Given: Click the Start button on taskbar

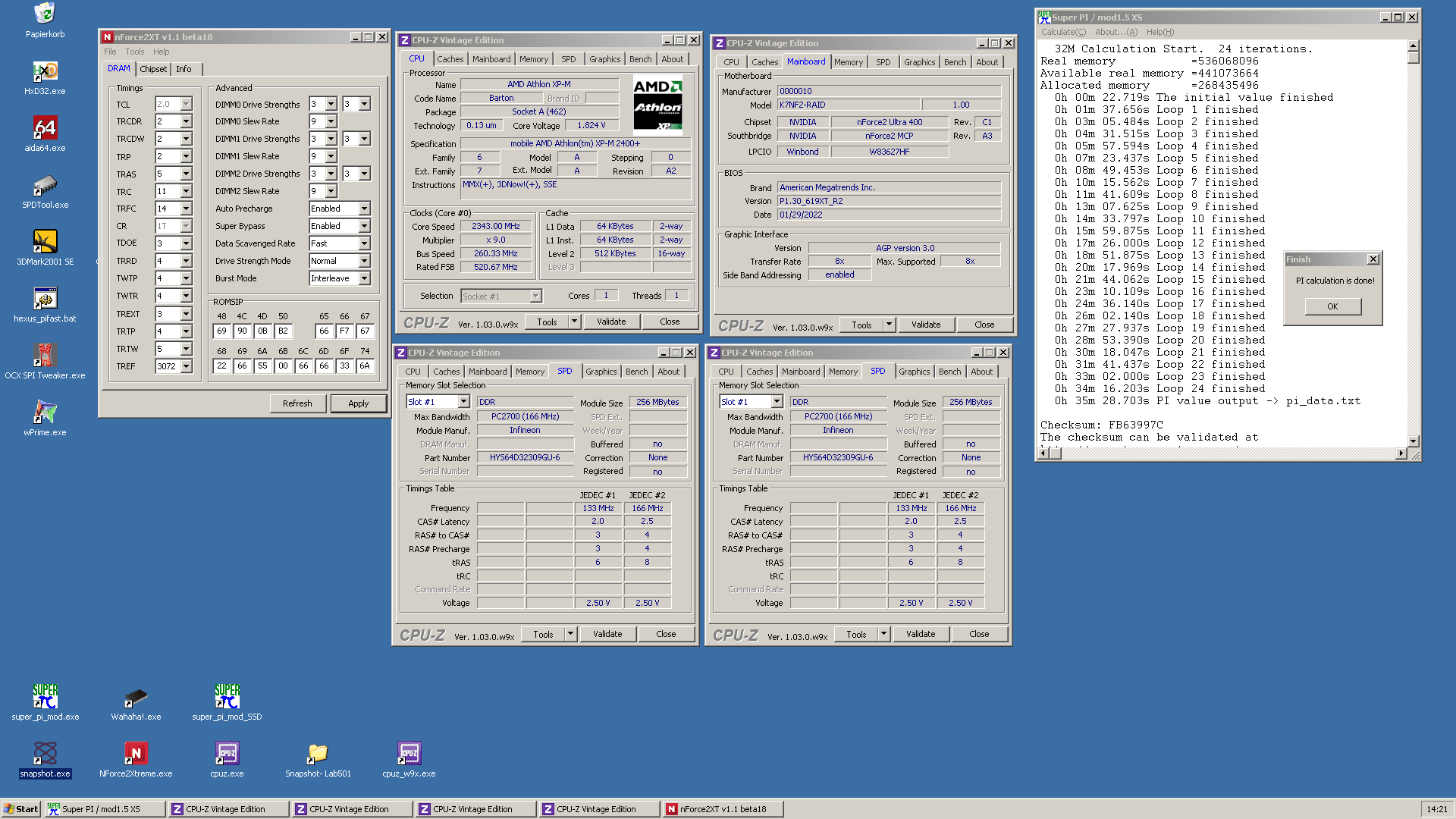Looking at the screenshot, I should tap(20, 809).
